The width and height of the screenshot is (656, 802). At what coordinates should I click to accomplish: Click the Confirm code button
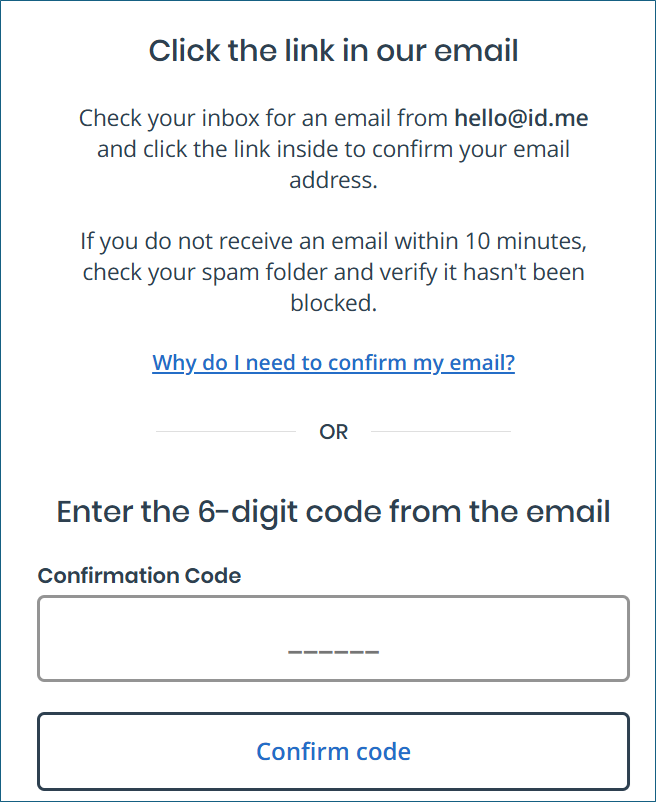pos(333,751)
